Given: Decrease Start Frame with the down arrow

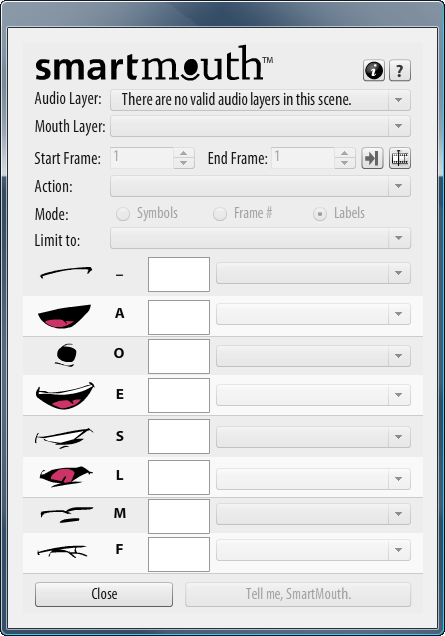Looking at the screenshot, I should pyautogui.click(x=184, y=163).
